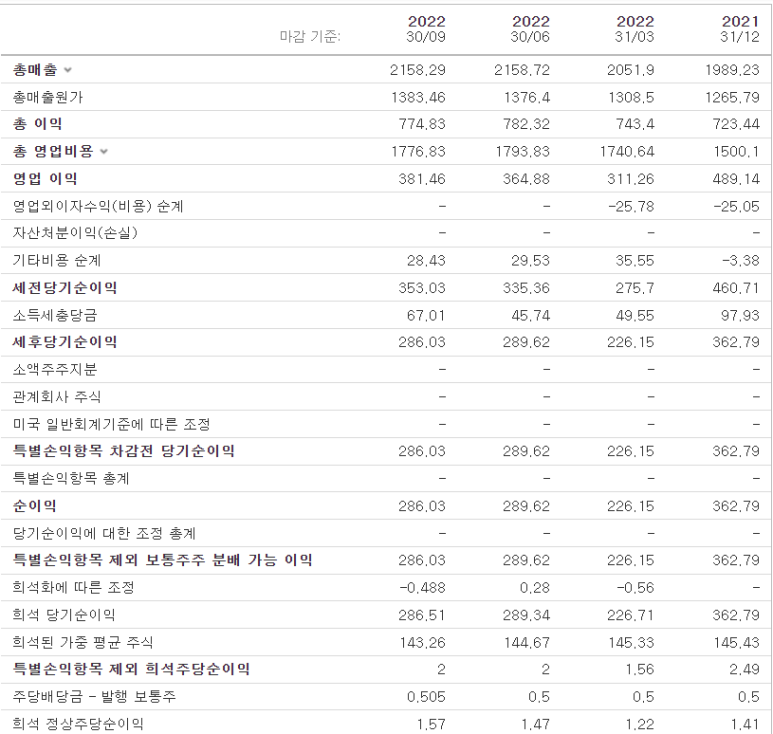The image size is (773, 734).
Task: Click diluted shares value 143,26
Action: point(422,642)
